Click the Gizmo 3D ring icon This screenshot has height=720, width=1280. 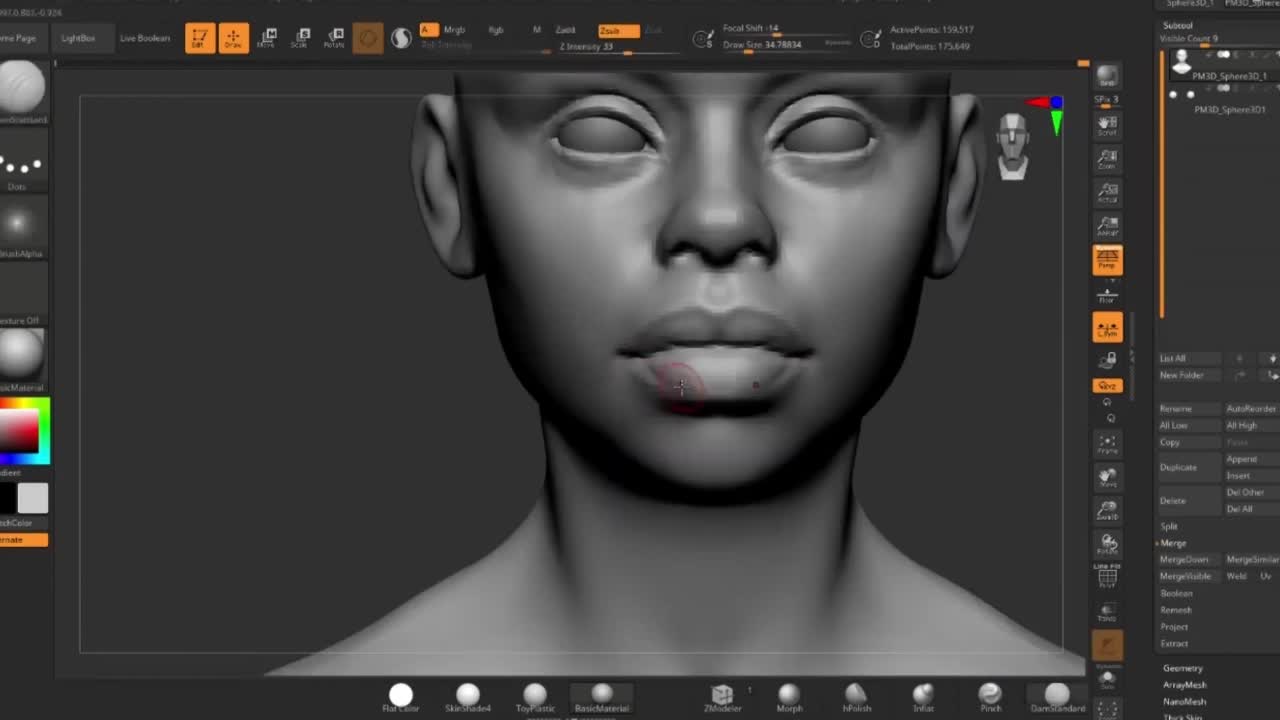click(368, 38)
